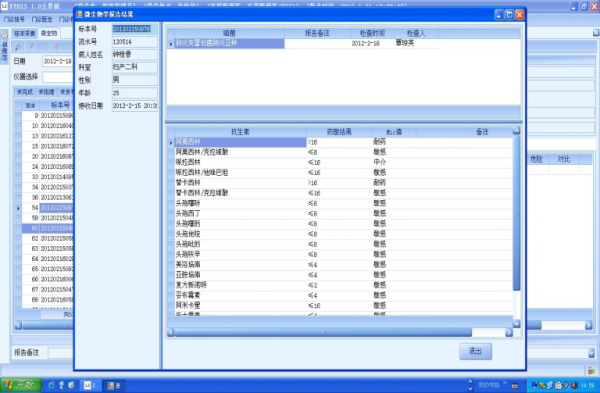Select the 阿莫西林/克拉维酸 antibiotic row

click(x=341, y=152)
